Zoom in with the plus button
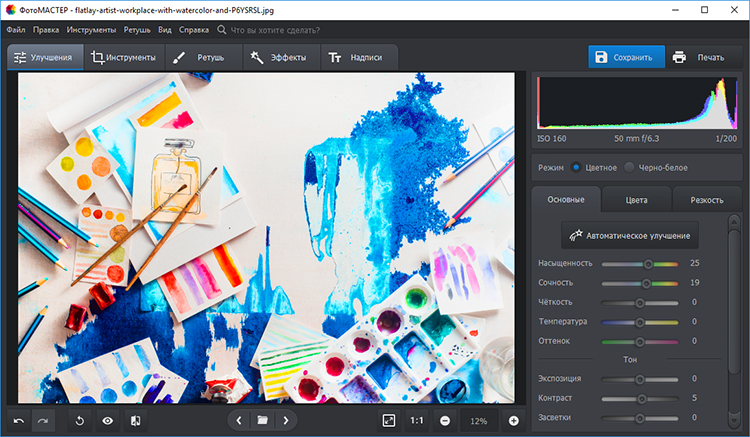The height and width of the screenshot is (437, 750). tap(514, 421)
